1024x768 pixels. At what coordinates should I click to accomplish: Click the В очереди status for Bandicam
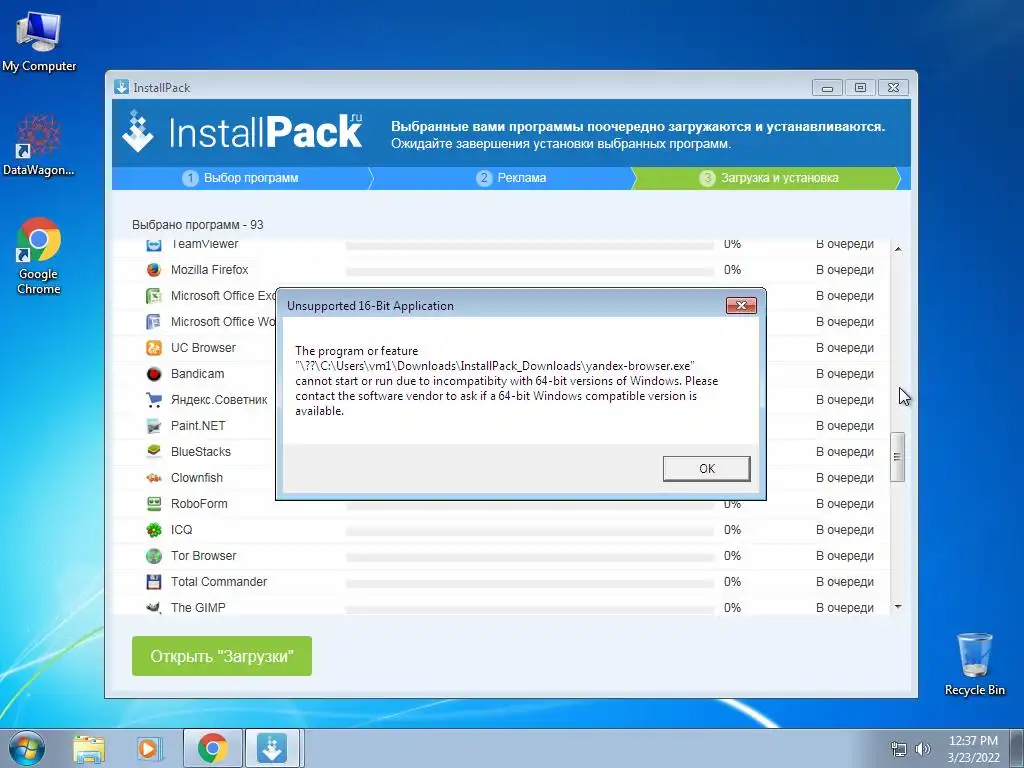(844, 374)
